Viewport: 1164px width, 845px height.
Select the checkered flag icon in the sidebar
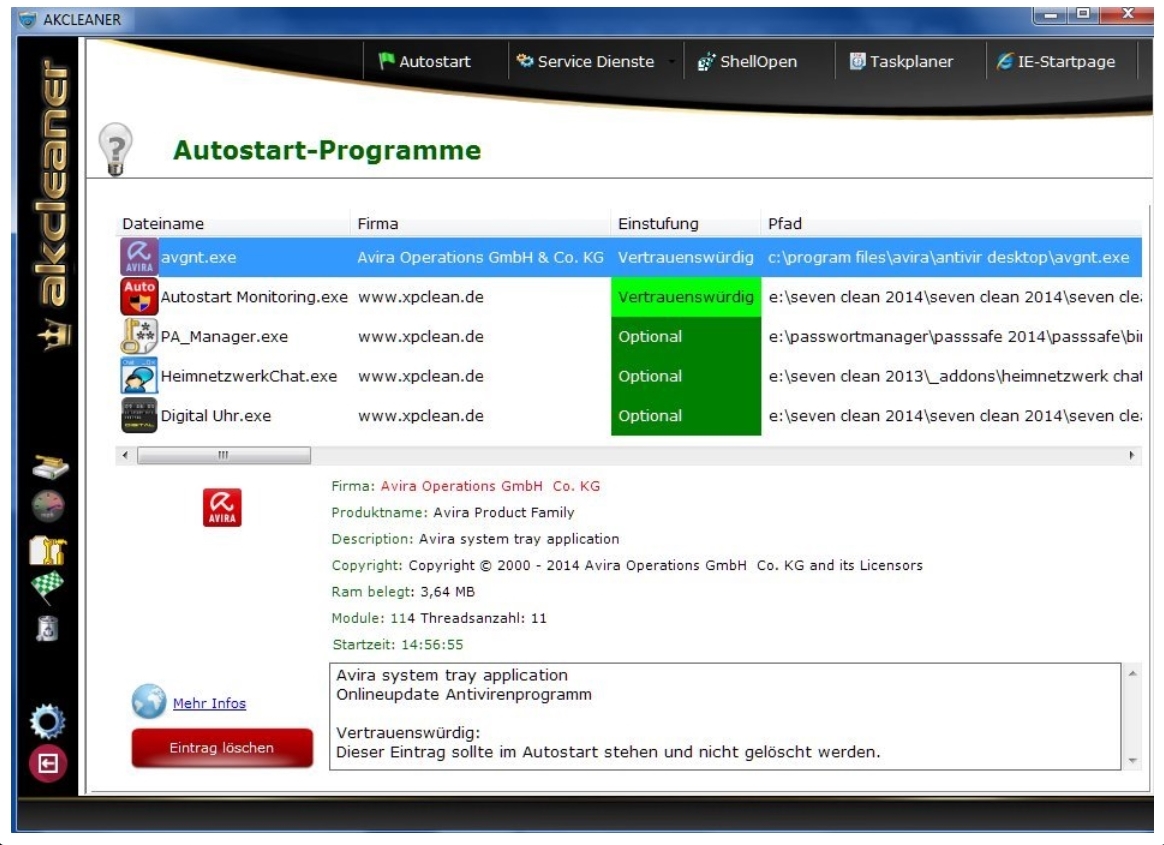click(48, 587)
